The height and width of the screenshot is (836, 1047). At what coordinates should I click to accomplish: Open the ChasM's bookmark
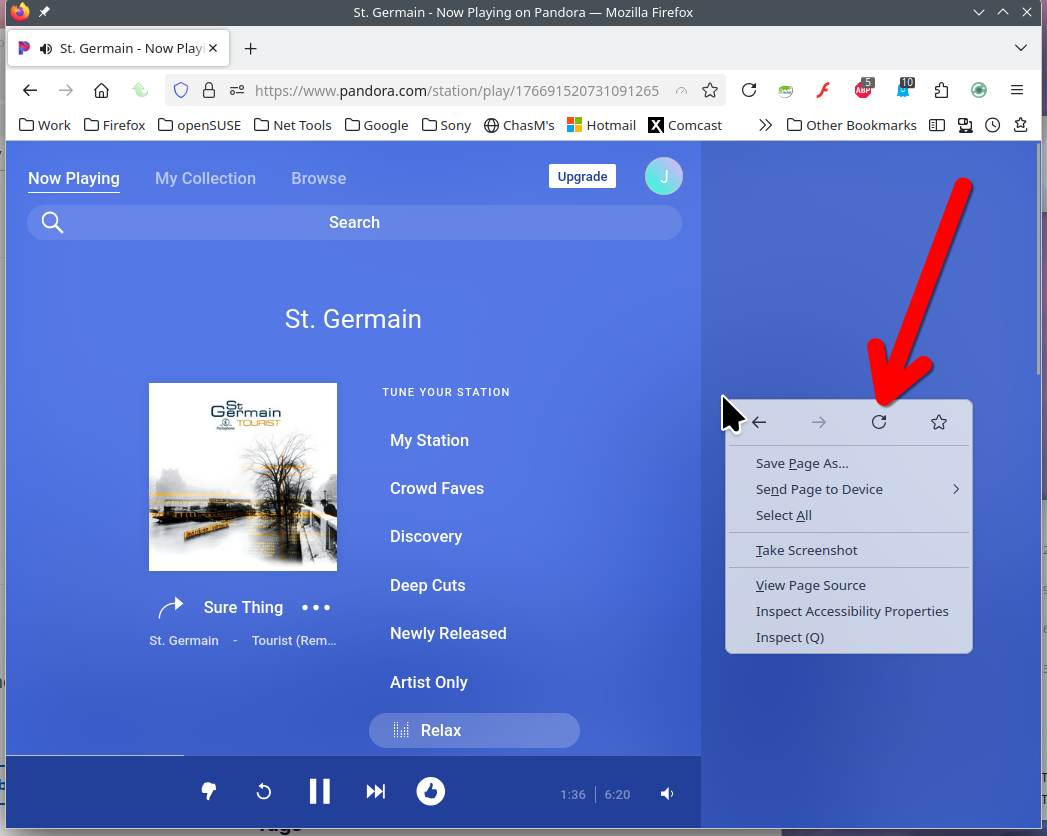pyautogui.click(x=519, y=126)
